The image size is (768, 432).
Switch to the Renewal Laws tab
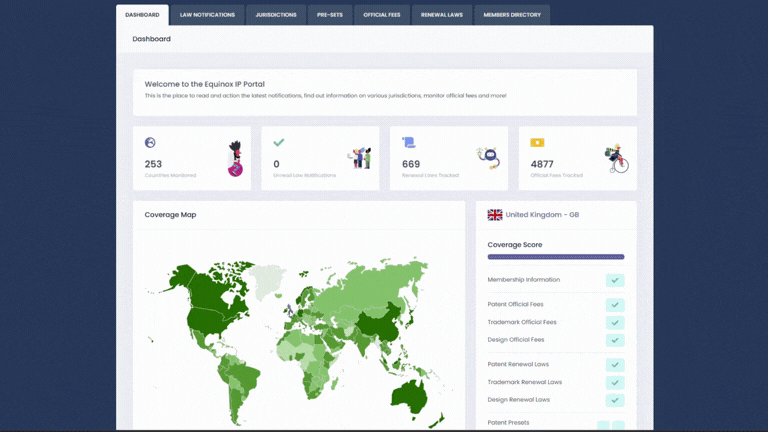point(442,15)
